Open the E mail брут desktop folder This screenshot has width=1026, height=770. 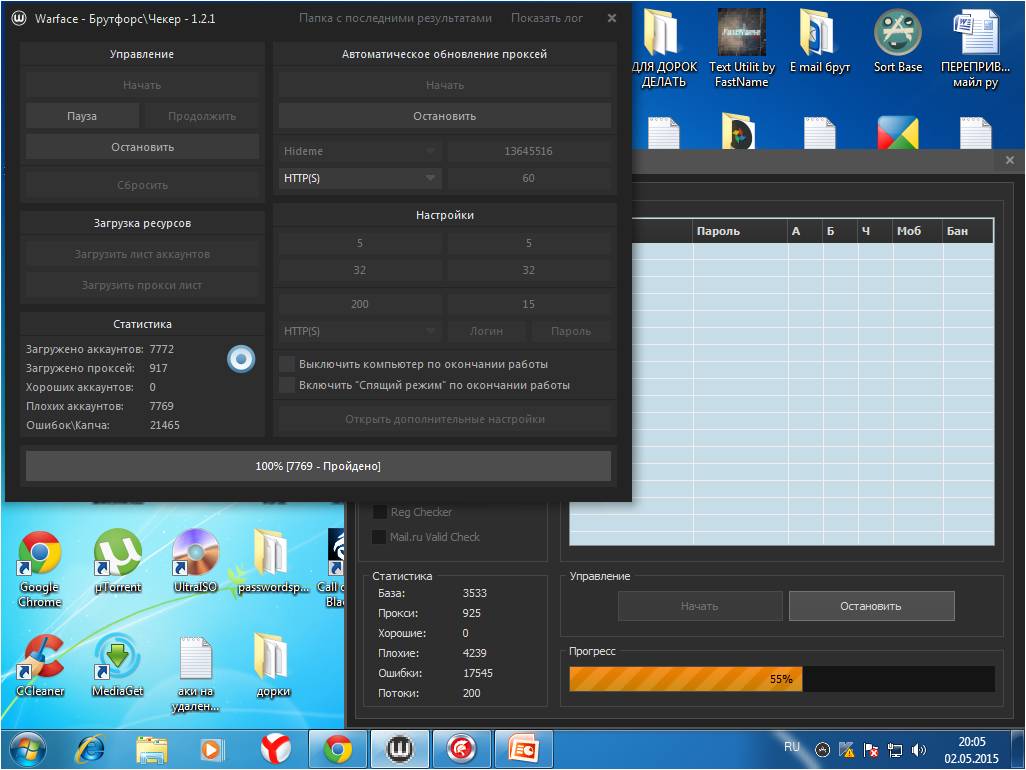819,41
